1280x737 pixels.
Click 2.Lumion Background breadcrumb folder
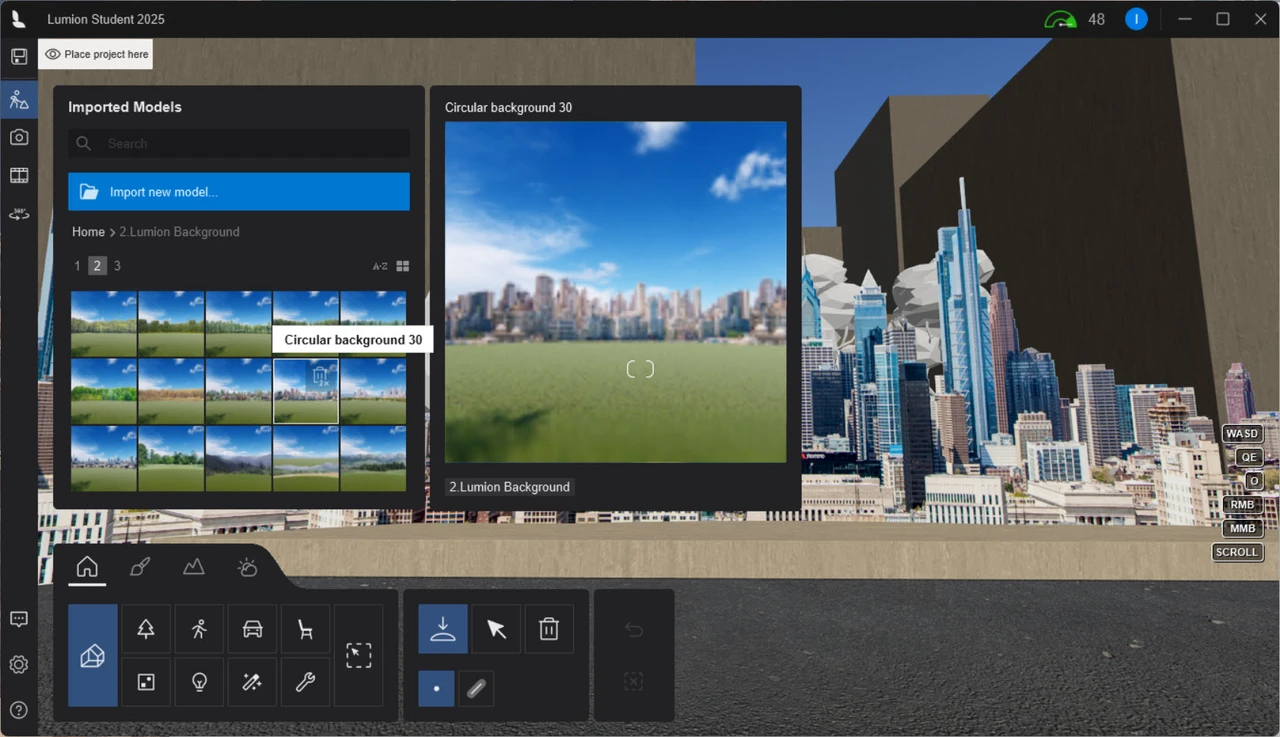pyautogui.click(x=179, y=232)
